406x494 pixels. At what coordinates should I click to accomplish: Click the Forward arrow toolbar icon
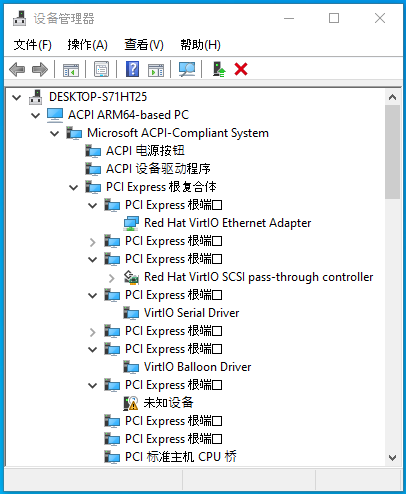40,70
